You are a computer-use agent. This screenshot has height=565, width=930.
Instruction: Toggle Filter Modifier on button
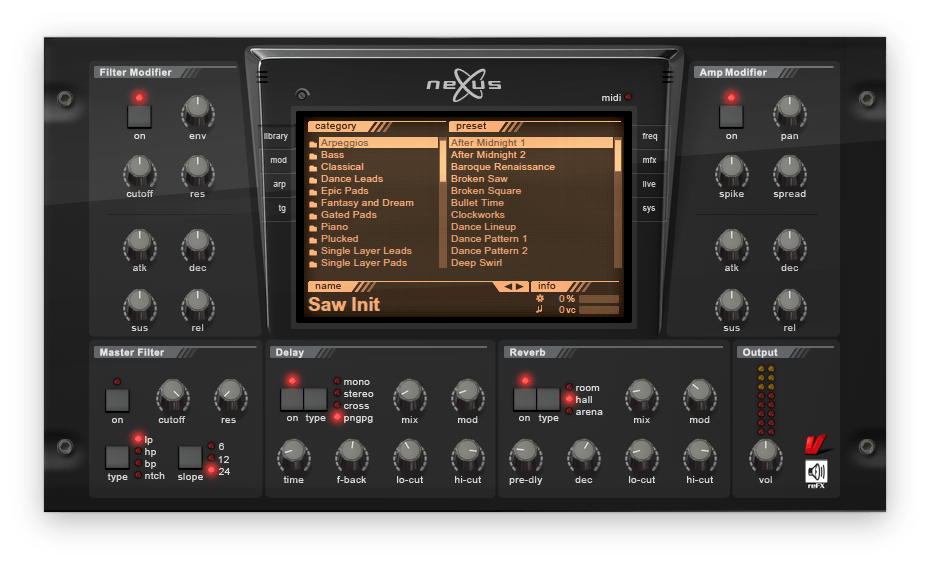click(139, 116)
